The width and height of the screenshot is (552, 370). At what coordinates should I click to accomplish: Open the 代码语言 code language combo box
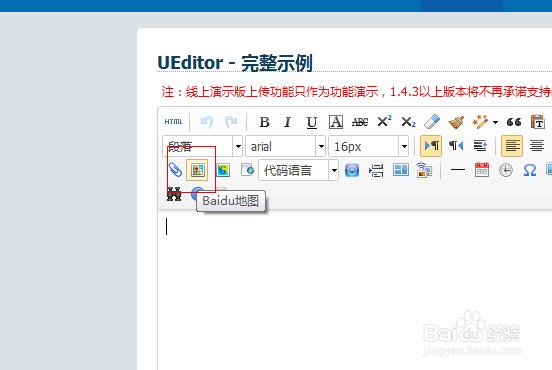pos(299,170)
